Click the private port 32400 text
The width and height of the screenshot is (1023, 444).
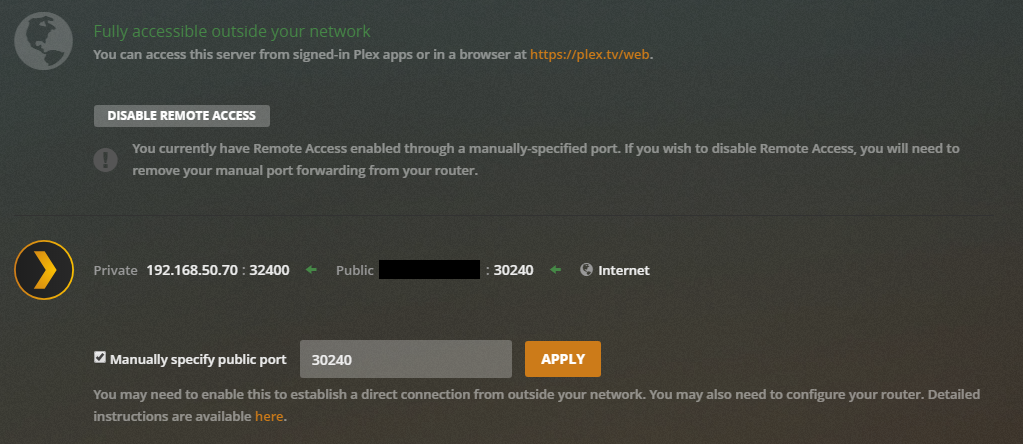[270, 270]
